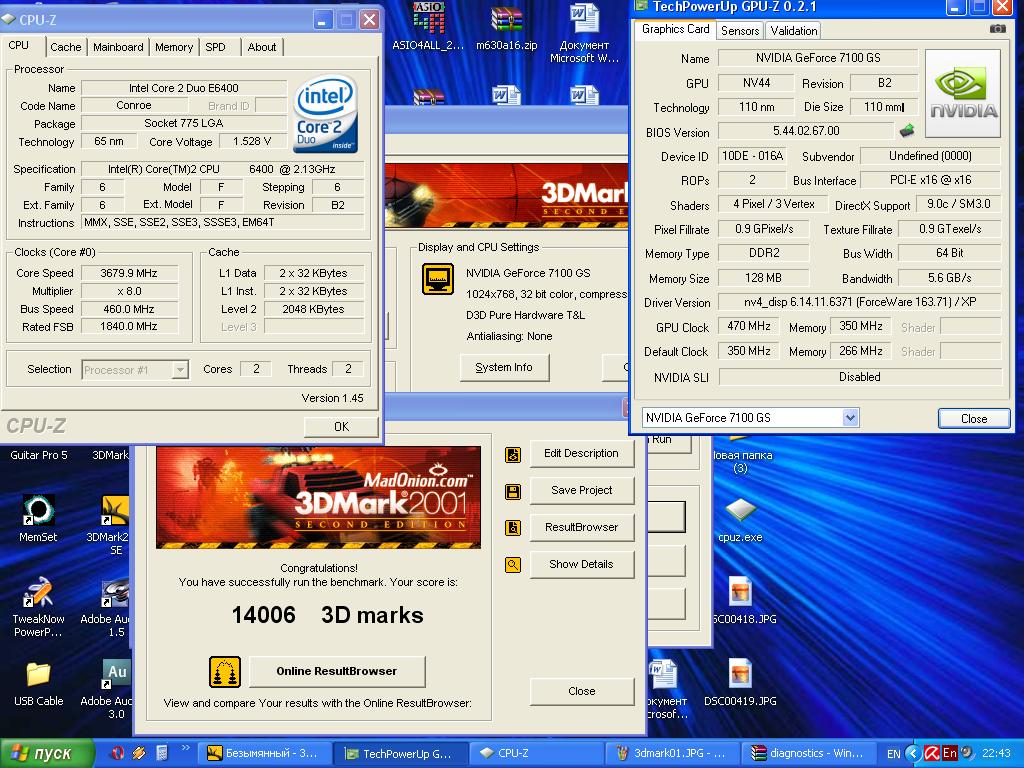Click the Core Speed 3679.9 MHz field
The width and height of the screenshot is (1024, 768).
pyautogui.click(x=129, y=274)
